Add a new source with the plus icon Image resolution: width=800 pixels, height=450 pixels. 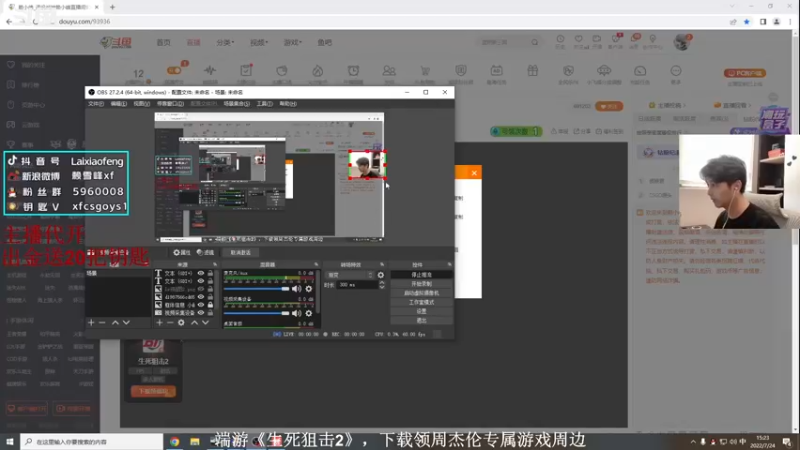click(x=159, y=322)
